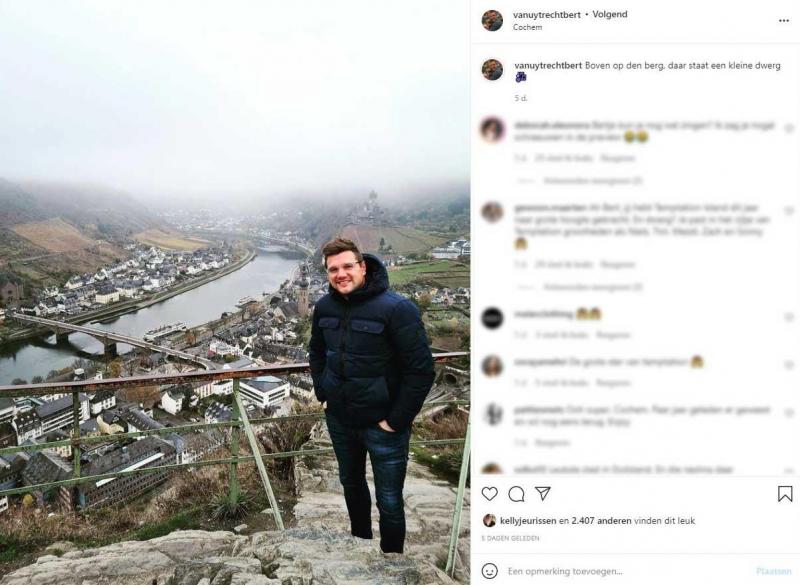The height and width of the screenshot is (585, 800).
Task: Share post via paper plane icon
Action: [542, 493]
